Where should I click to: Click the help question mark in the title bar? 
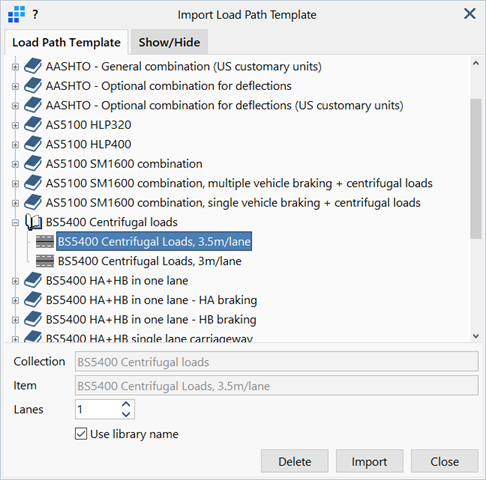35,14
